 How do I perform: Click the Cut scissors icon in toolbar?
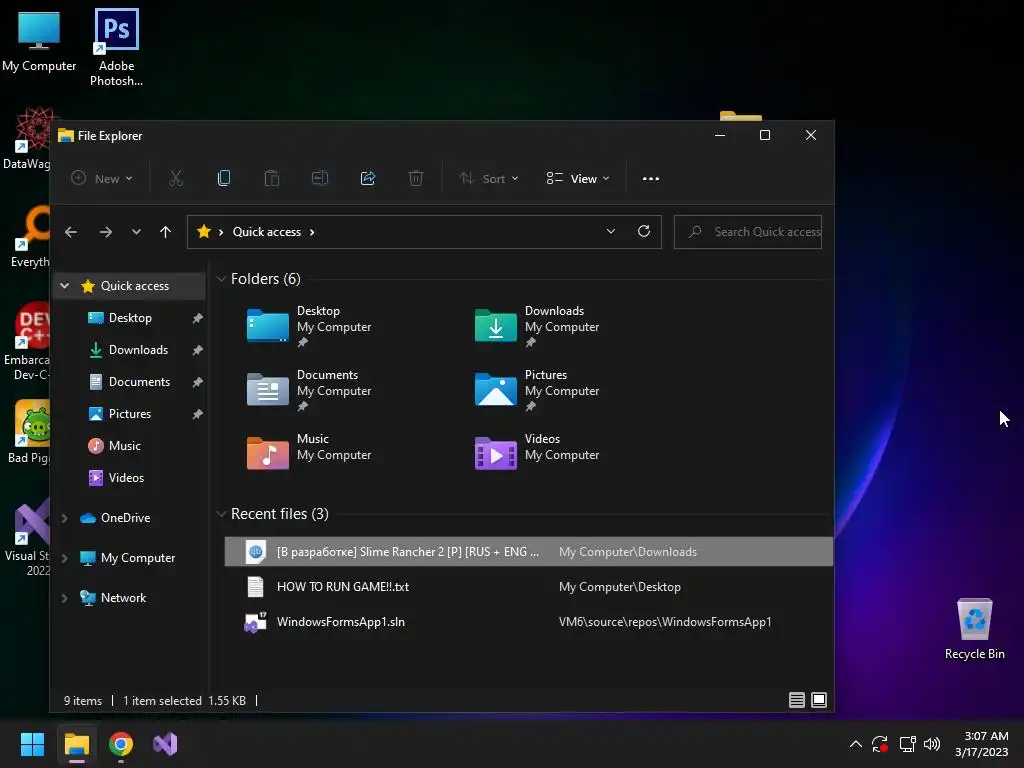176,178
